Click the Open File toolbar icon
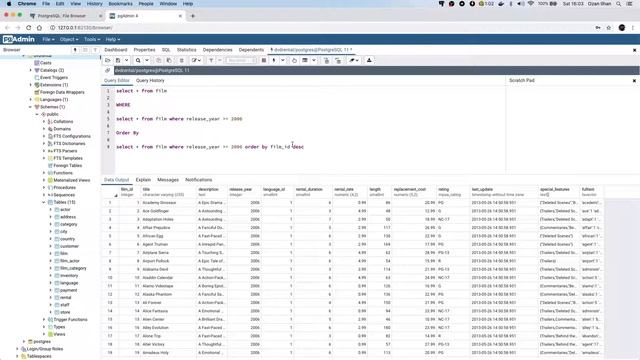The height and width of the screenshot is (360, 640). click(x=108, y=60)
